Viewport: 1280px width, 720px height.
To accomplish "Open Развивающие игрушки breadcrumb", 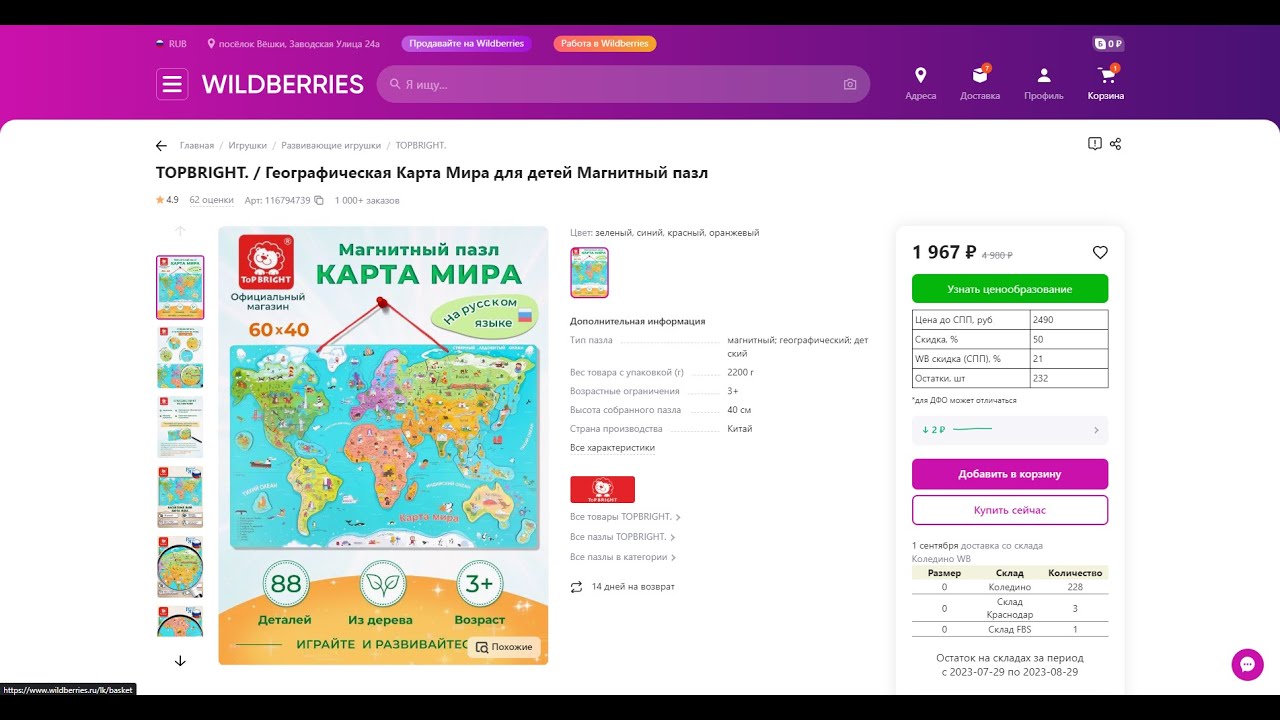I will pyautogui.click(x=331, y=146).
